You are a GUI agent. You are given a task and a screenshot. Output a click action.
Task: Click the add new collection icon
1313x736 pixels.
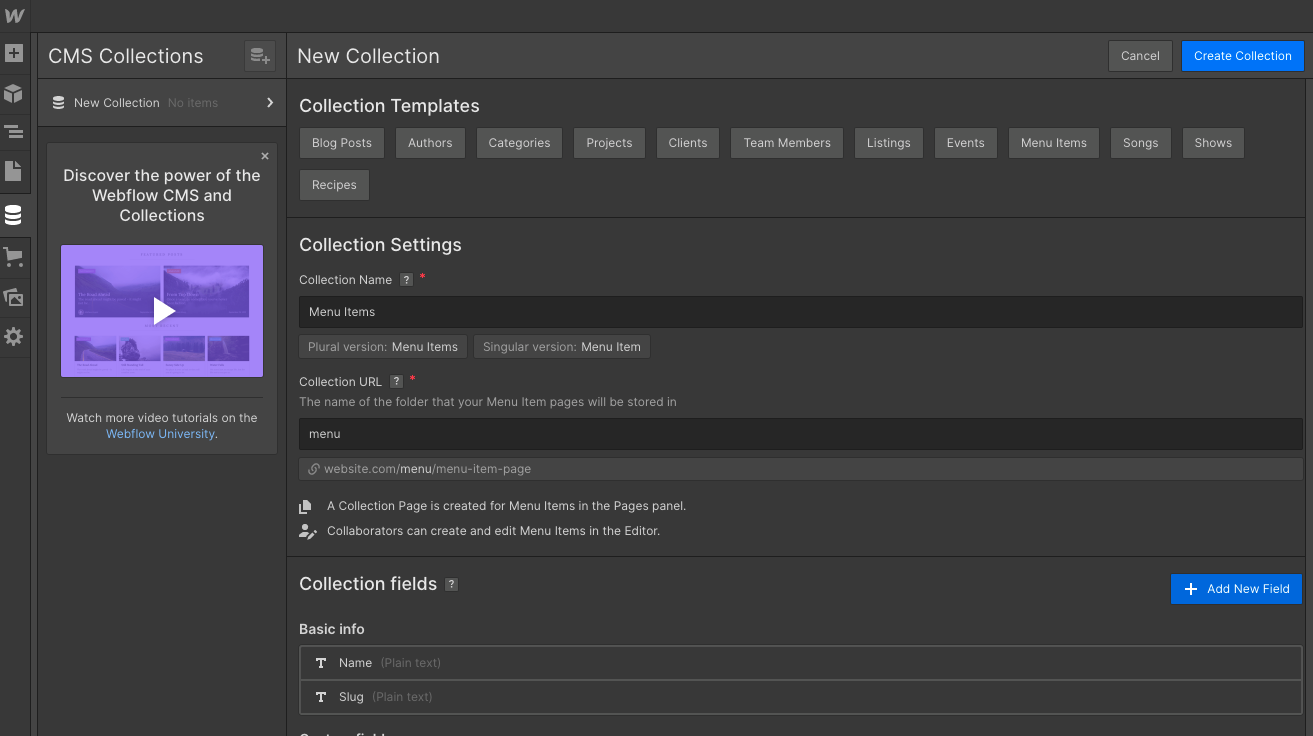(x=260, y=56)
